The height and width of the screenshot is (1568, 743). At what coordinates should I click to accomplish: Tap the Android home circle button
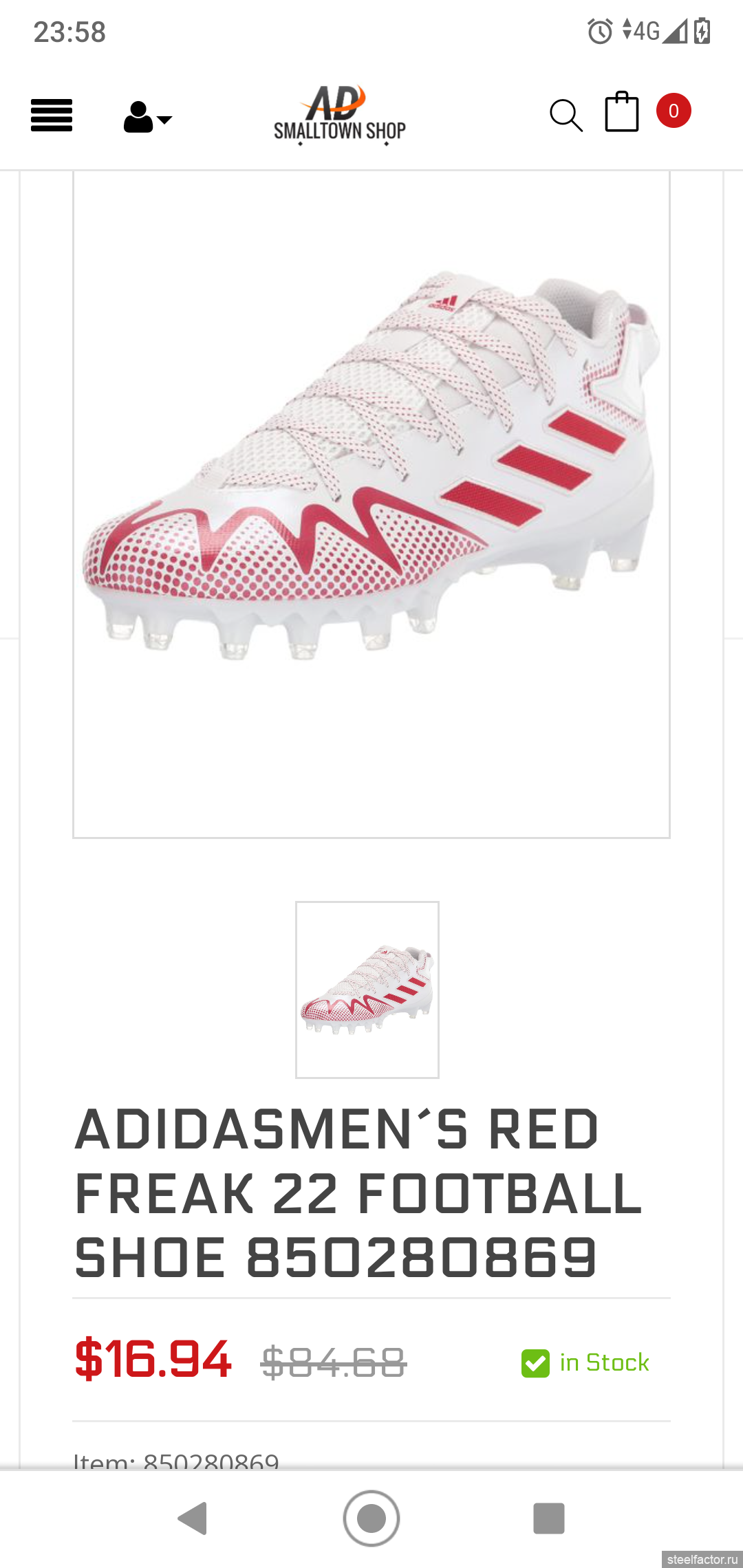click(371, 1518)
